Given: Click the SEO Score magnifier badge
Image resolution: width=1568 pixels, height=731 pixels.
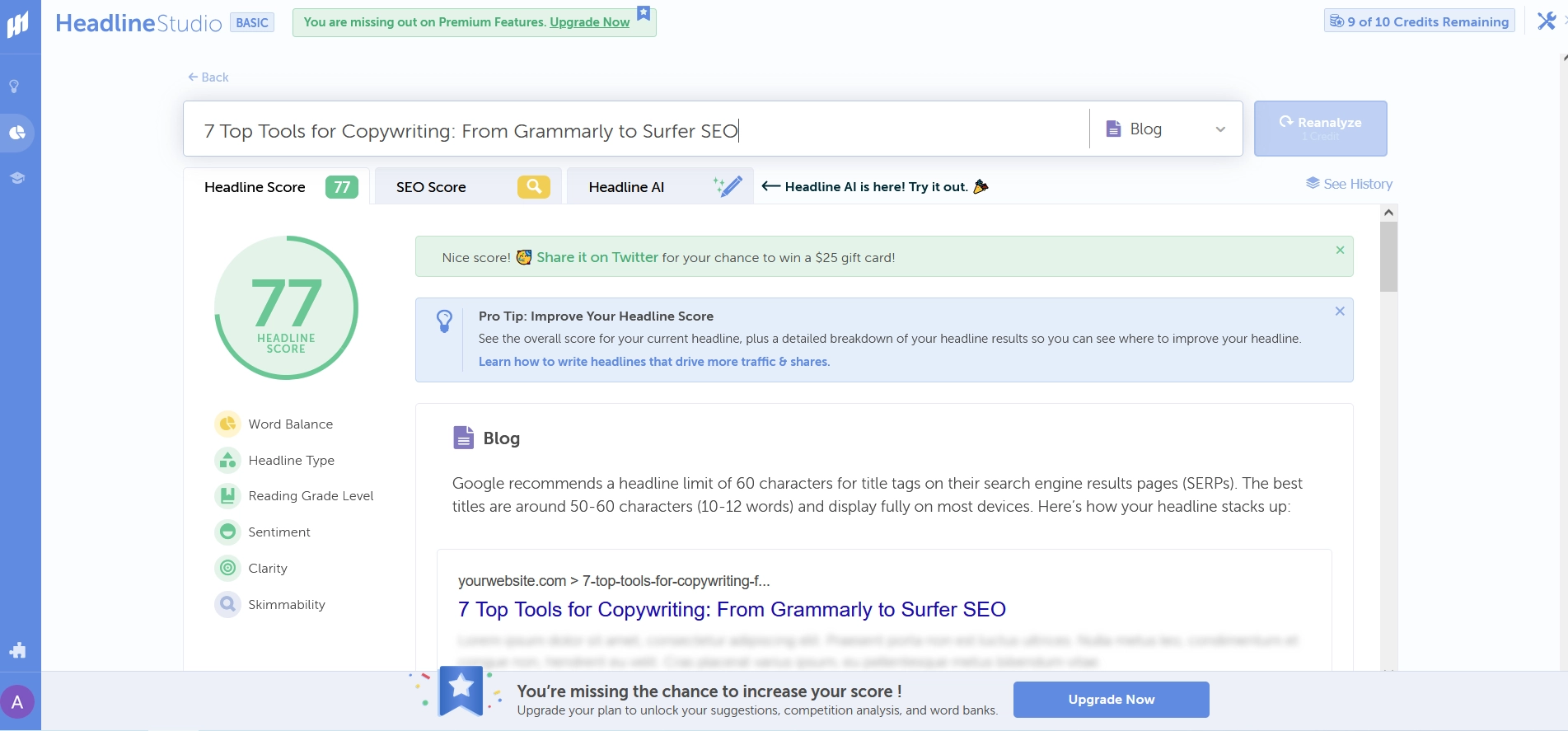Looking at the screenshot, I should [x=534, y=187].
